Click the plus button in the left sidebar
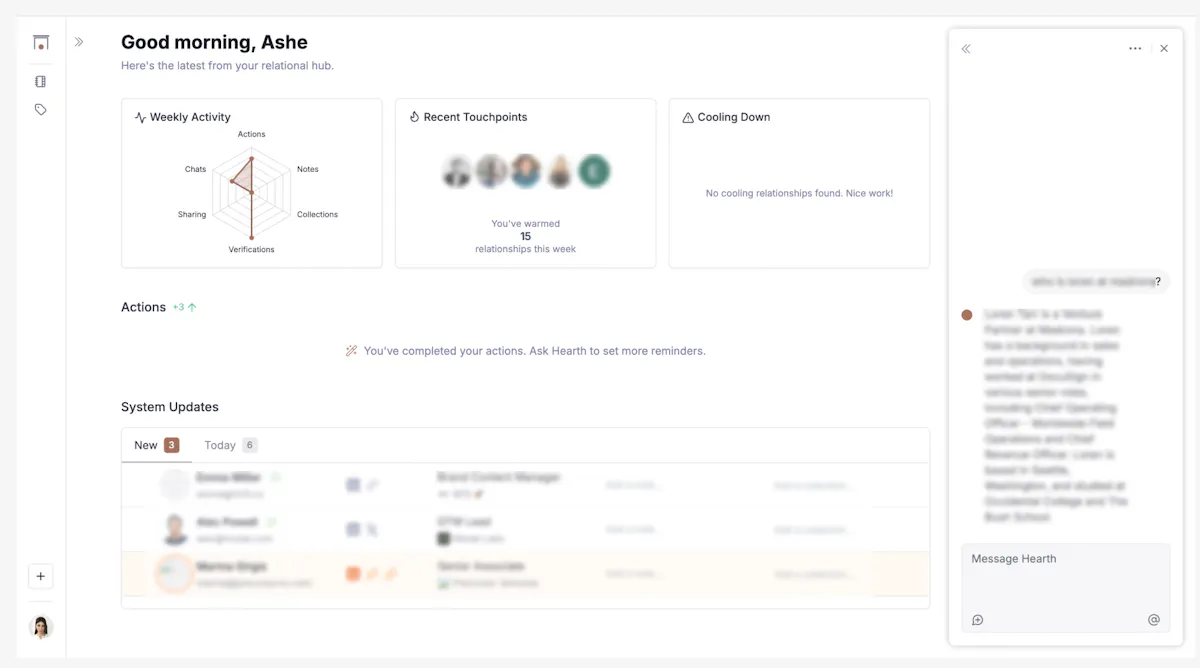This screenshot has height=668, width=1200. click(41, 576)
